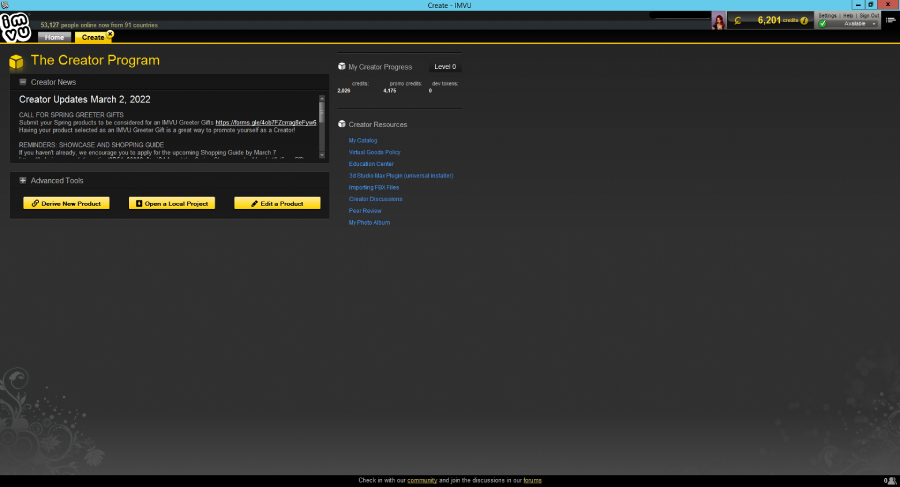Click the friends online icon at bottom right

[x=891, y=481]
